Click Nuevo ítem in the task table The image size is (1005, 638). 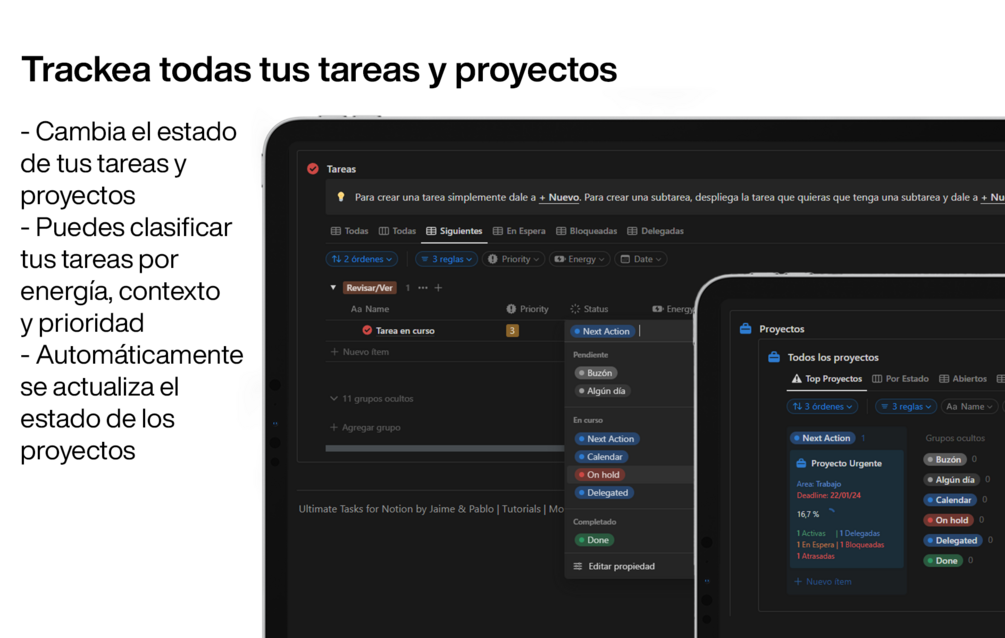pyautogui.click(x=360, y=351)
